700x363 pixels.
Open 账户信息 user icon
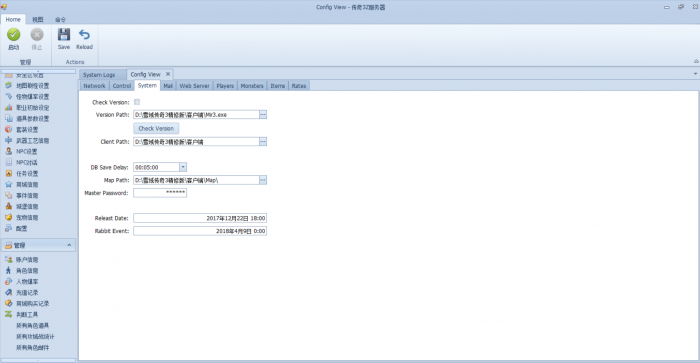(x=8, y=259)
